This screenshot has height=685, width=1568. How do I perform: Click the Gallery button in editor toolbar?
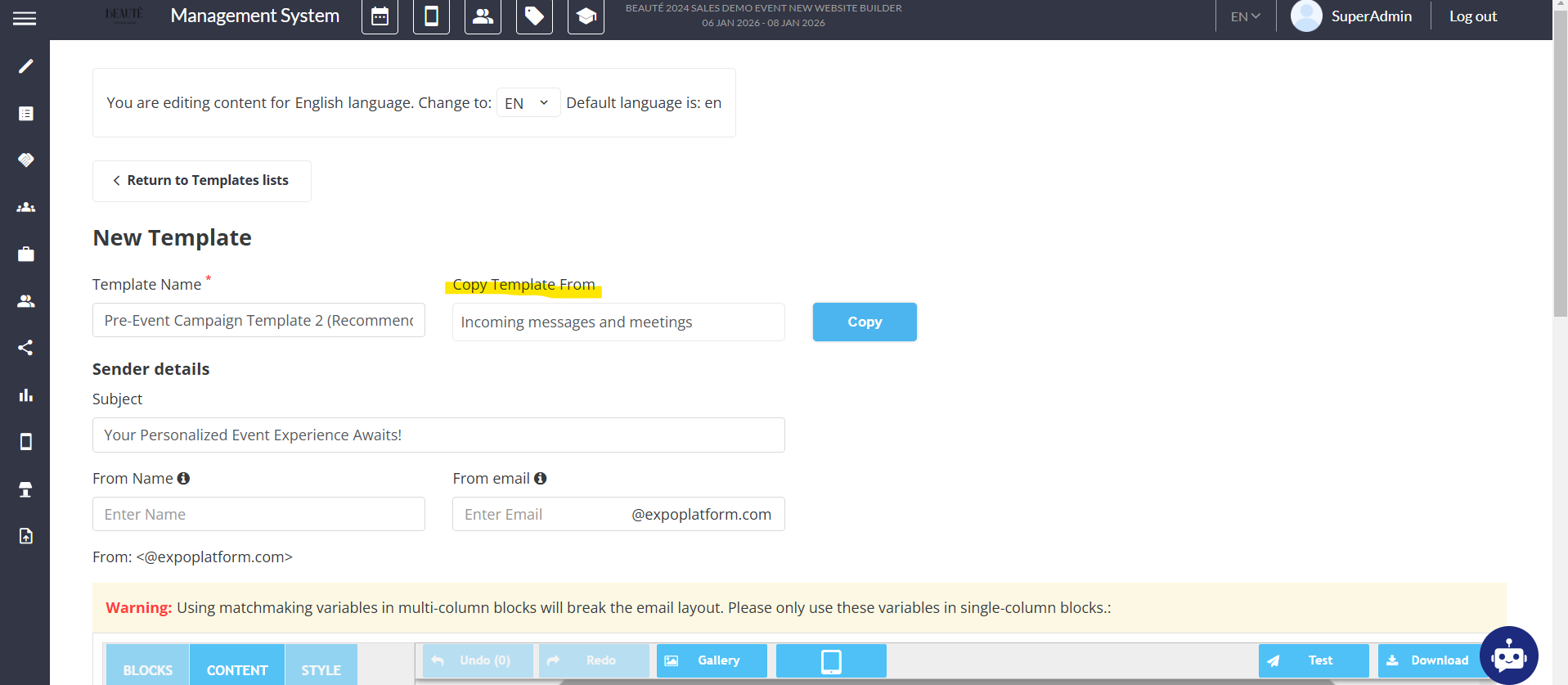click(711, 660)
